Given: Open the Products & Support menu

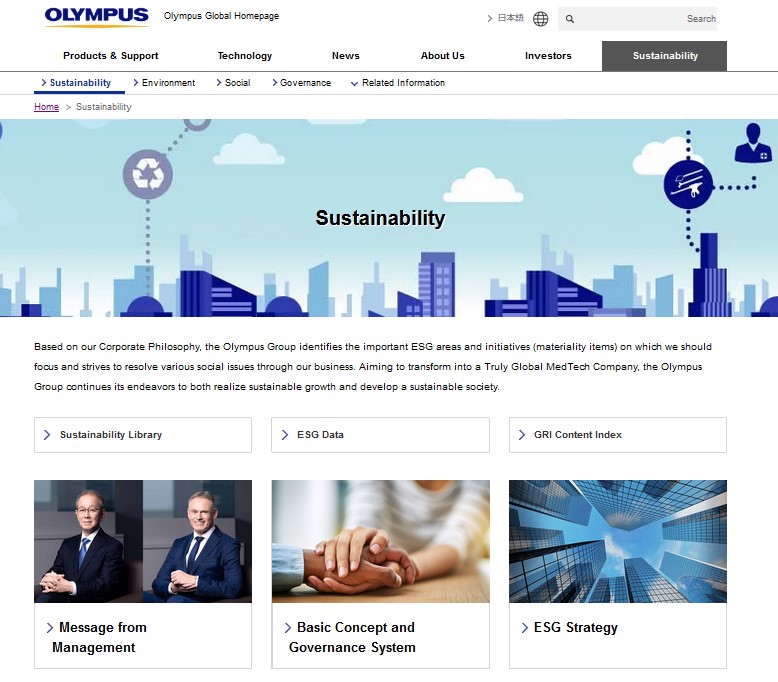Looking at the screenshot, I should 111,56.
